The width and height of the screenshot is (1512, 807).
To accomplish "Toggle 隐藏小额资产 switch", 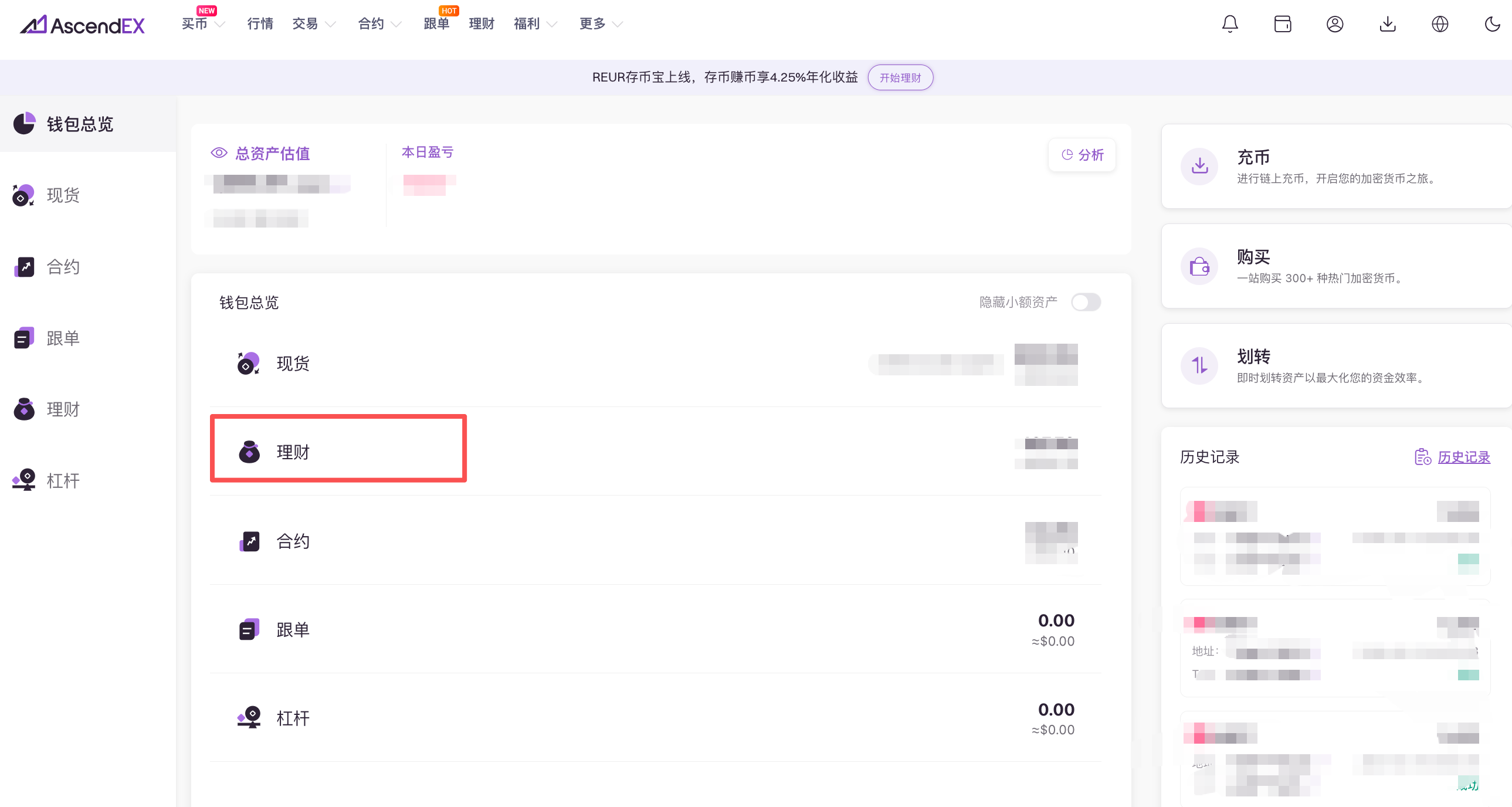I will tap(1085, 302).
